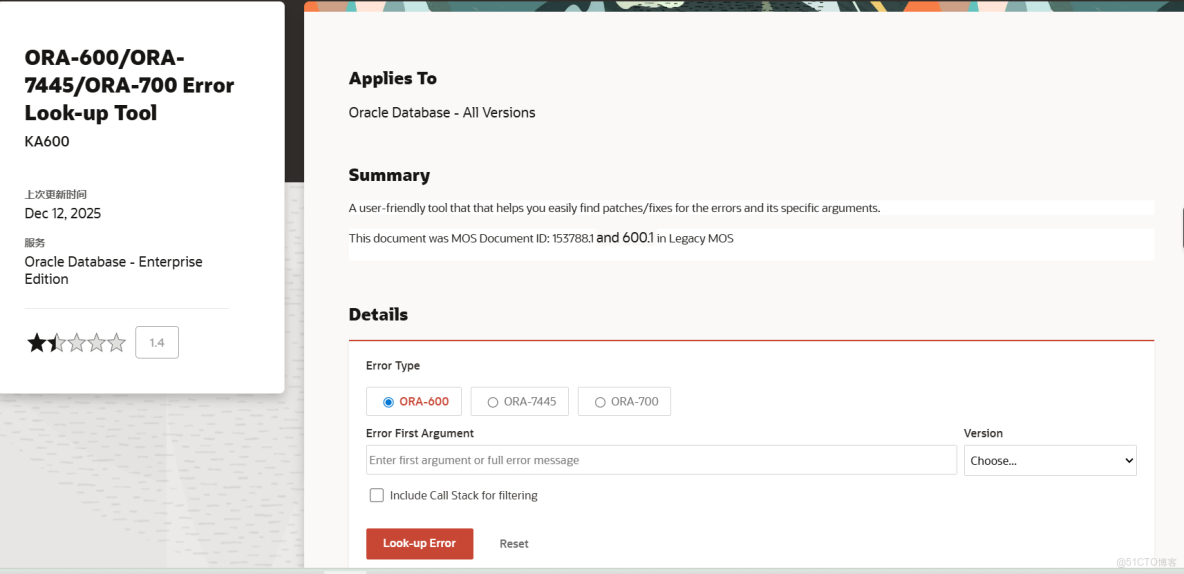Click the second rating star
Screen dimensions: 1184x574
[56, 344]
